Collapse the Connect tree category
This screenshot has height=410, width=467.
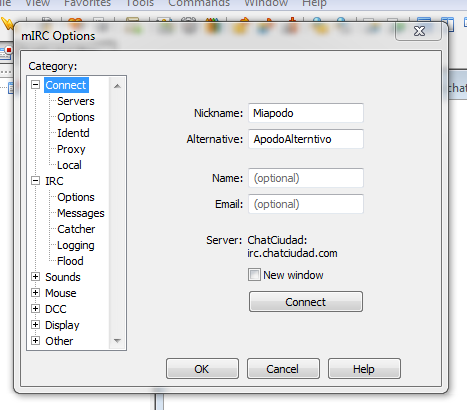36,84
